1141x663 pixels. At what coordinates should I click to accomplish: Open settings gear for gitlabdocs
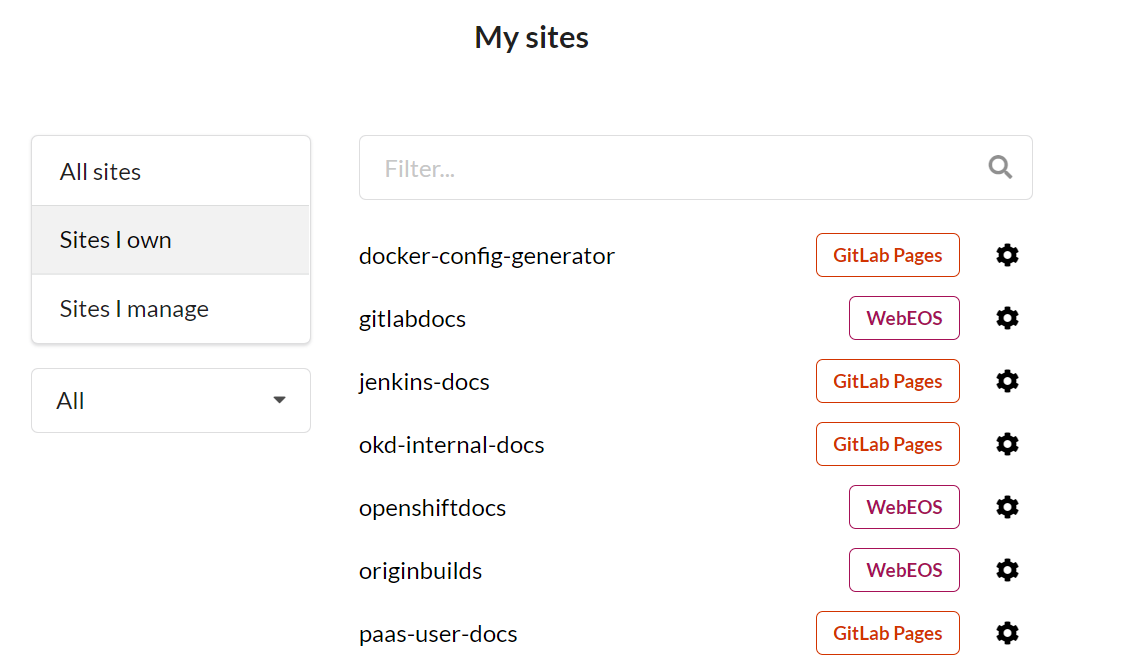(x=1007, y=318)
